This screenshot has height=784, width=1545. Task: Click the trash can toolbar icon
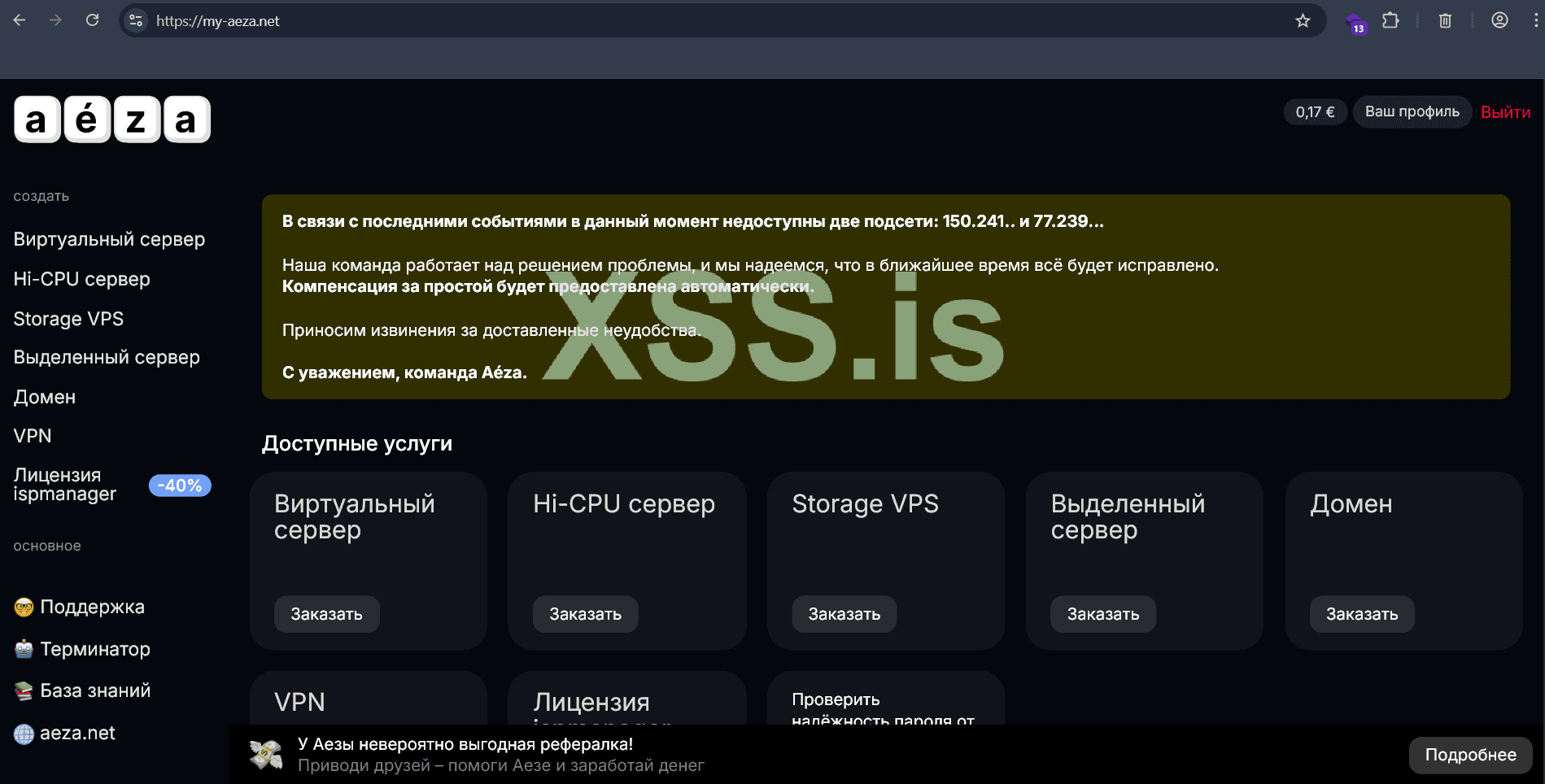coord(1445,21)
